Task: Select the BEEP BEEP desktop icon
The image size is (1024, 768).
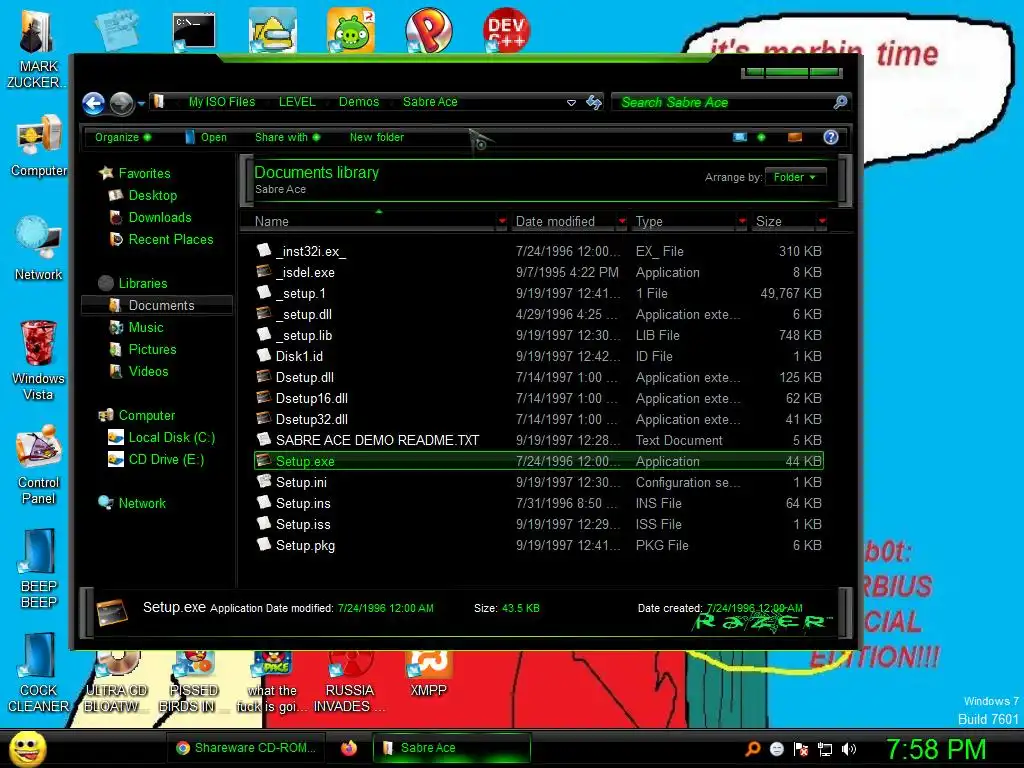Action: tap(39, 569)
